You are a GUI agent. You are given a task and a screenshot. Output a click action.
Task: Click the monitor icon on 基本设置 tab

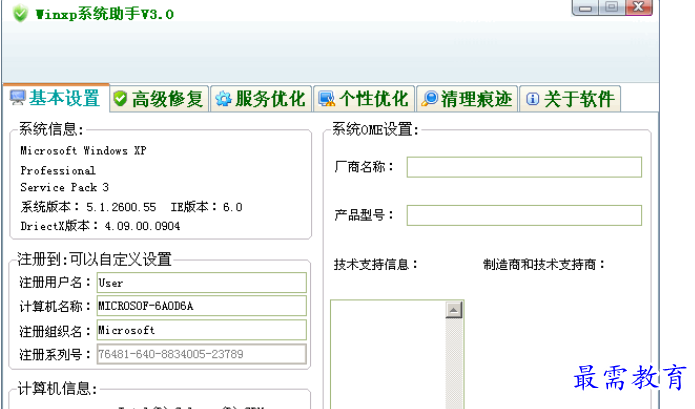(18, 98)
